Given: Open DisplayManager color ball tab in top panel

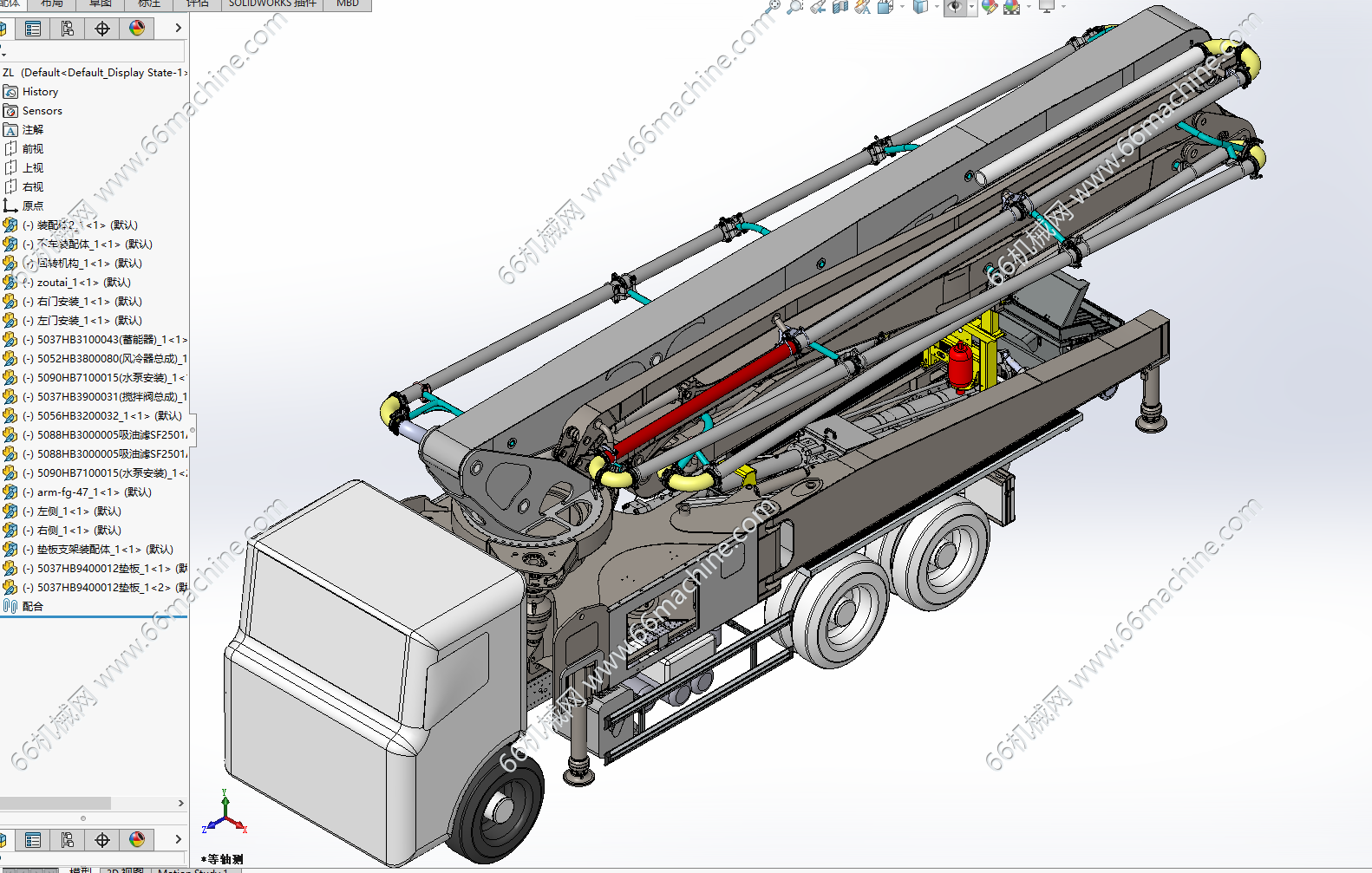Looking at the screenshot, I should tap(137, 29).
